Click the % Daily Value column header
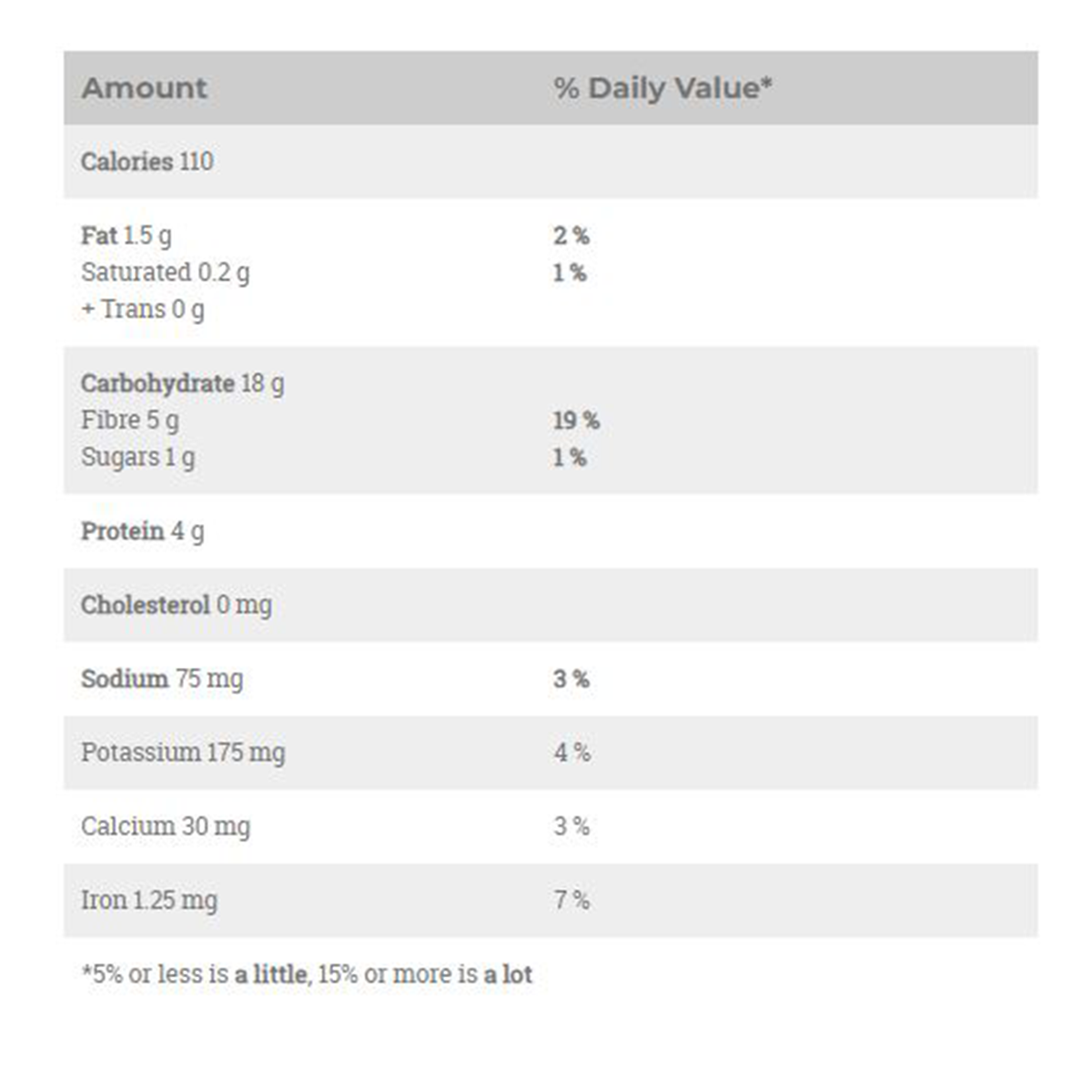The height and width of the screenshot is (1092, 1092). click(662, 88)
